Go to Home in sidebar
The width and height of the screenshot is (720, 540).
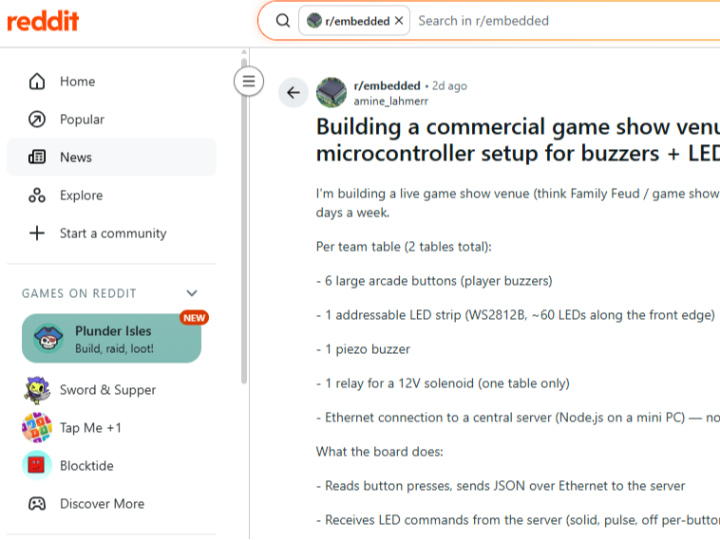(x=77, y=82)
